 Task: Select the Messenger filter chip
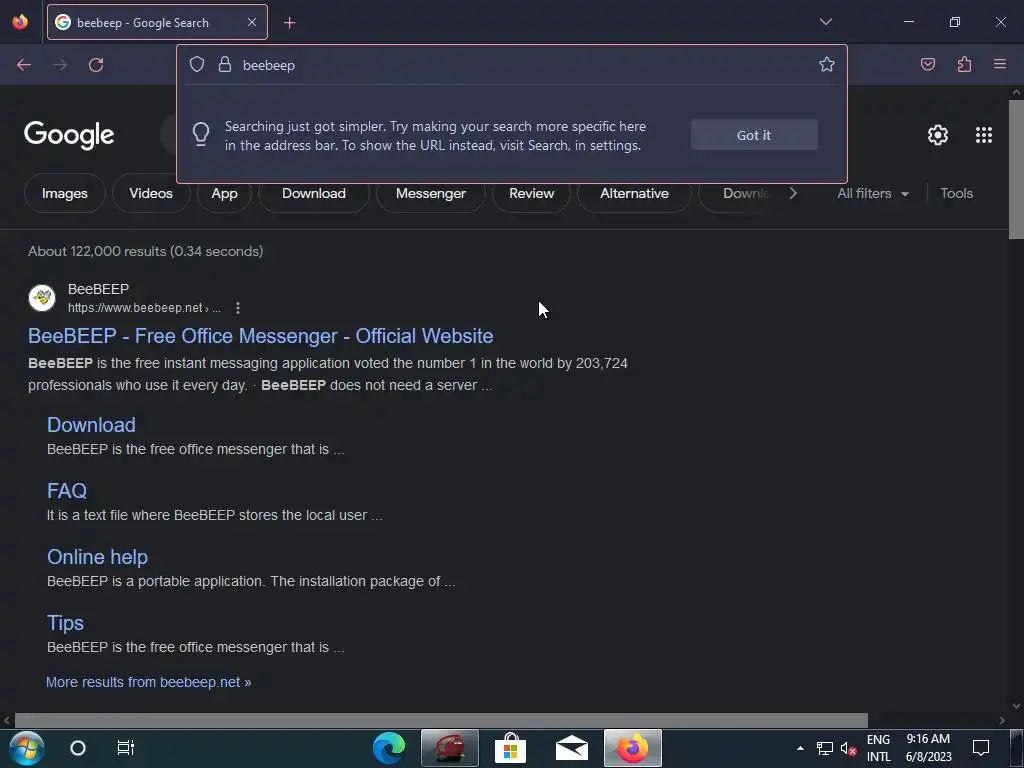coord(430,193)
